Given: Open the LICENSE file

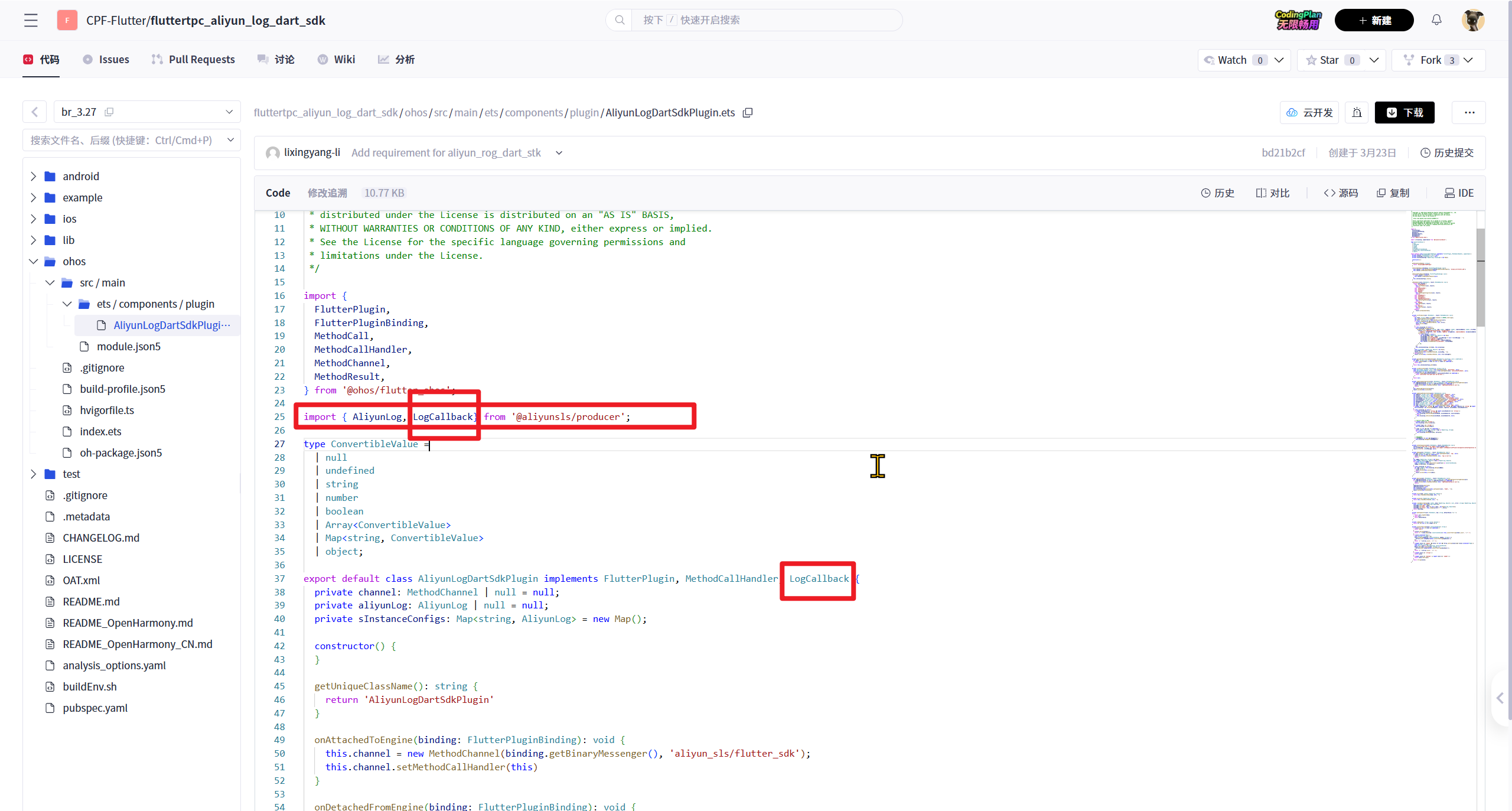Looking at the screenshot, I should 83,559.
